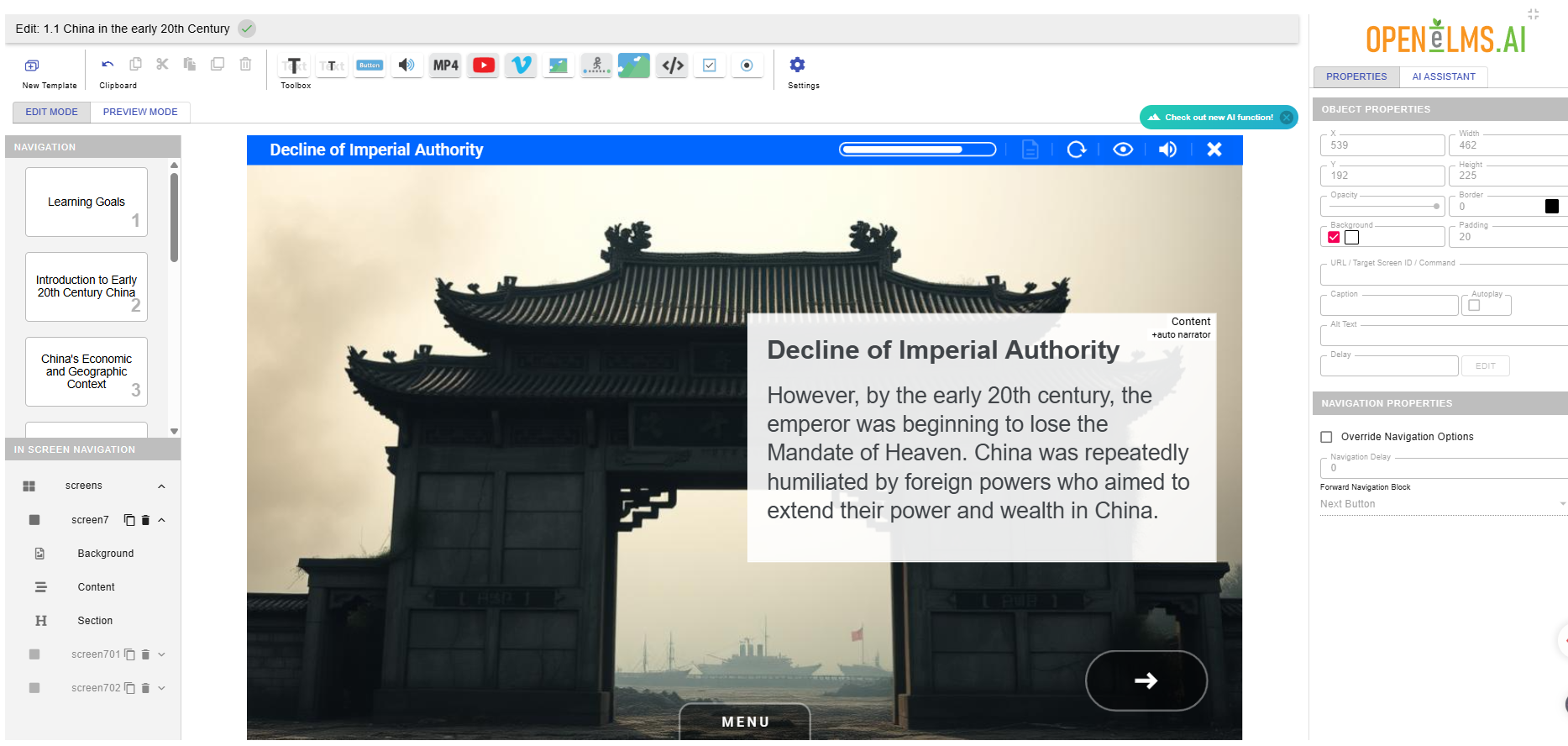The width and height of the screenshot is (1568, 746).
Task: Toggle the eye visibility icon in slide header
Action: coord(1123,150)
